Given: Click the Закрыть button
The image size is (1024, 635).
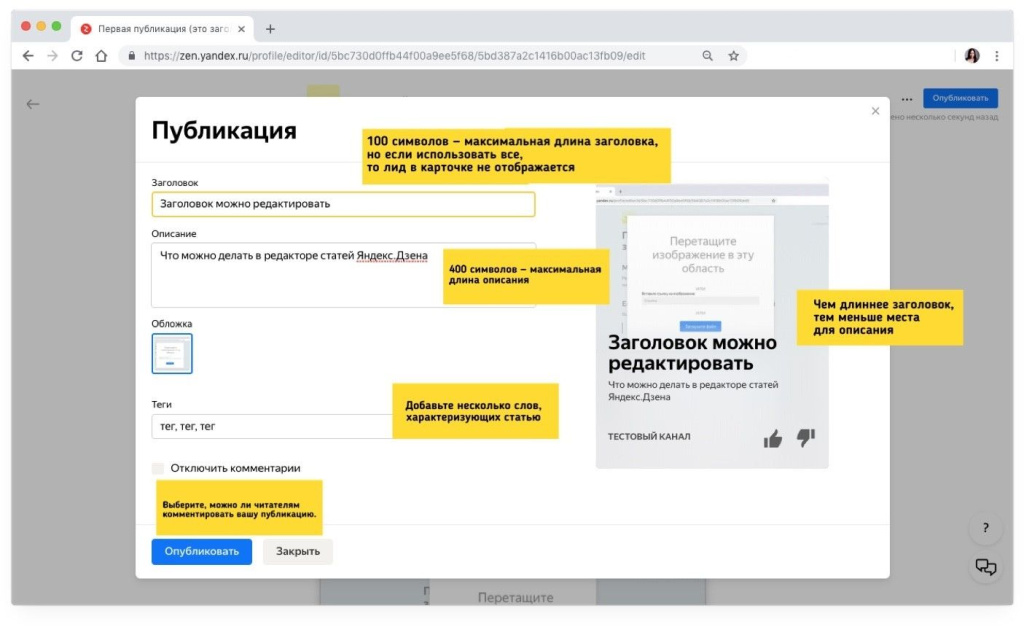Looking at the screenshot, I should click(298, 551).
